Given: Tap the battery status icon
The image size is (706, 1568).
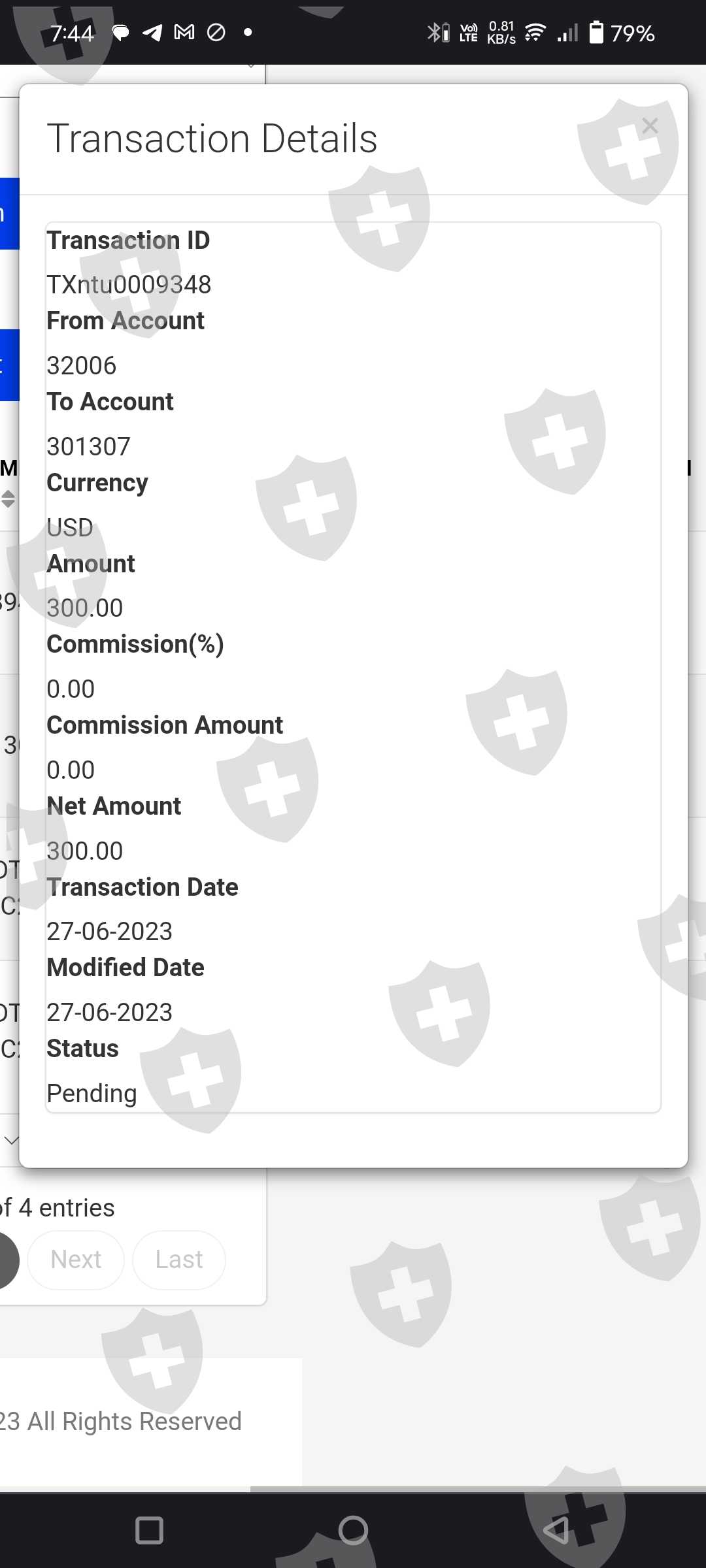Looking at the screenshot, I should pos(596,32).
